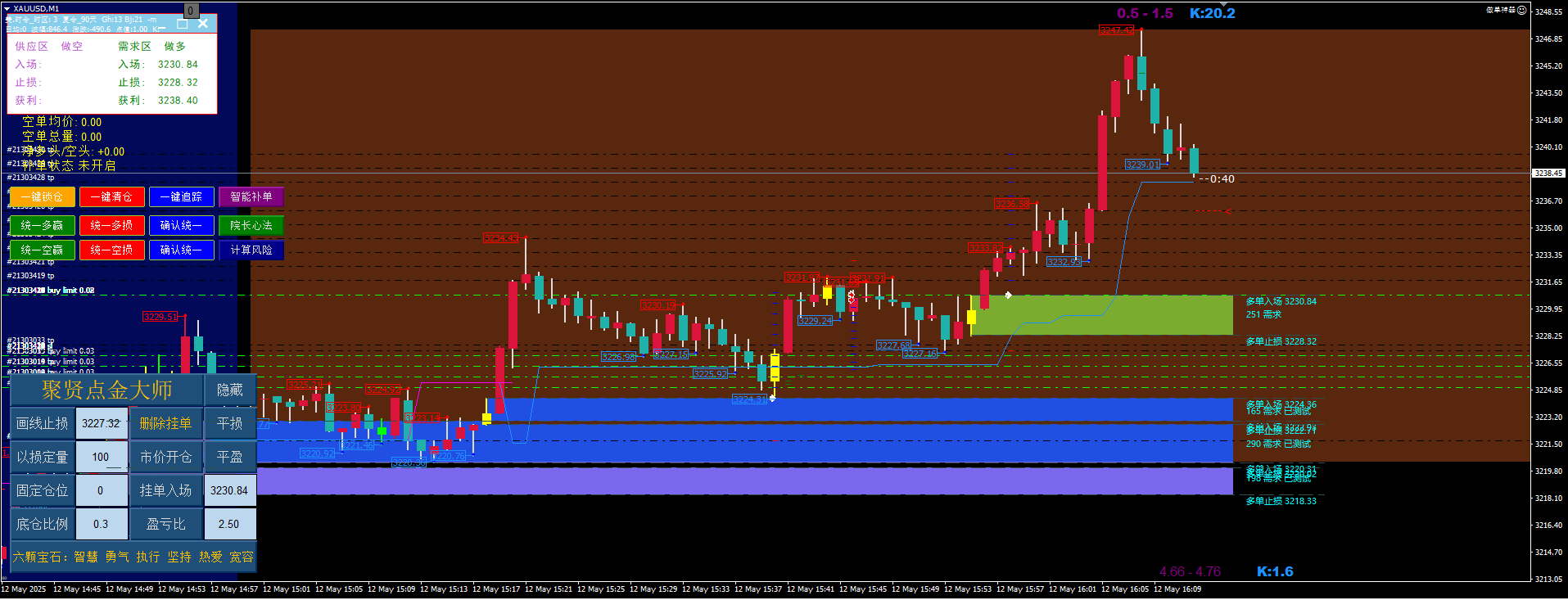This screenshot has width=1568, height=600.
Task: Select the 100 loss amount field
Action: click(102, 457)
